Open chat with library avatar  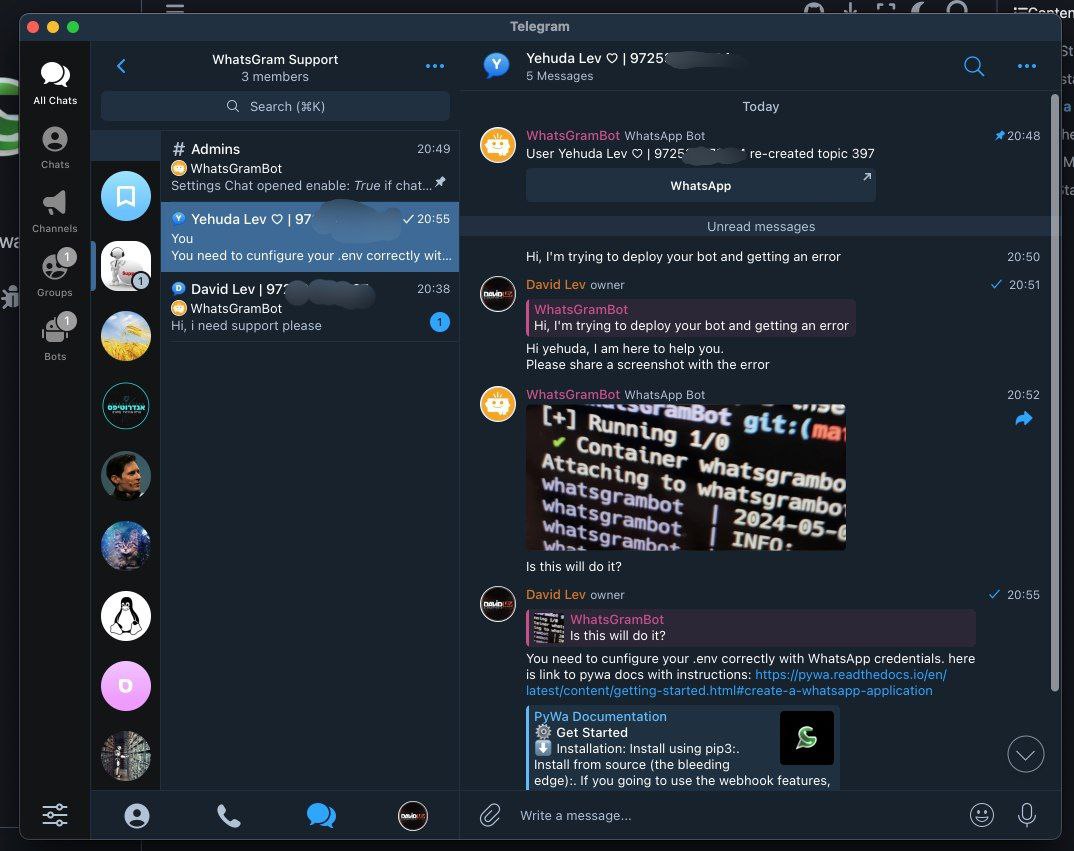[126, 755]
